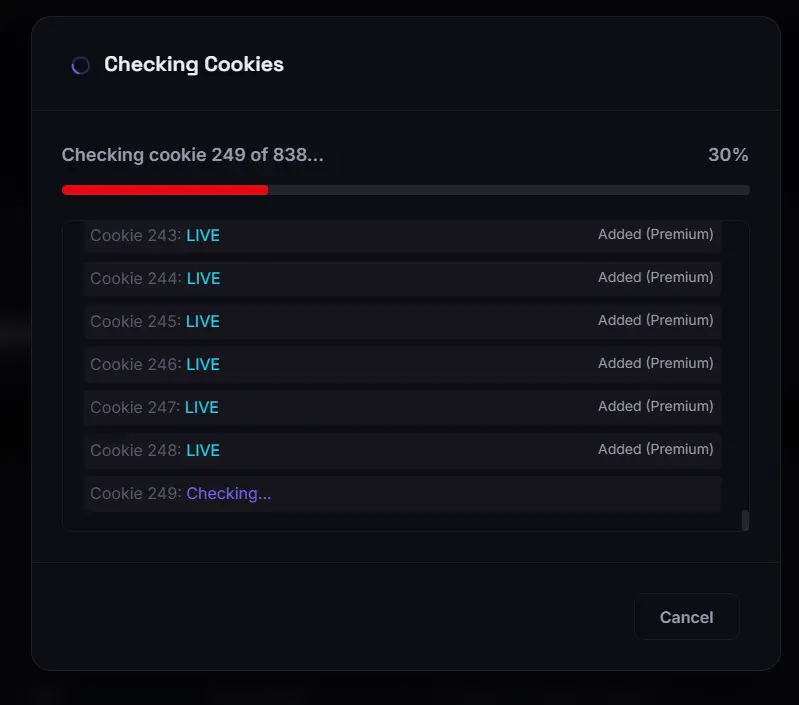799x705 pixels.
Task: Click the 'Checking cookie 249 of 838' text
Action: tap(192, 155)
